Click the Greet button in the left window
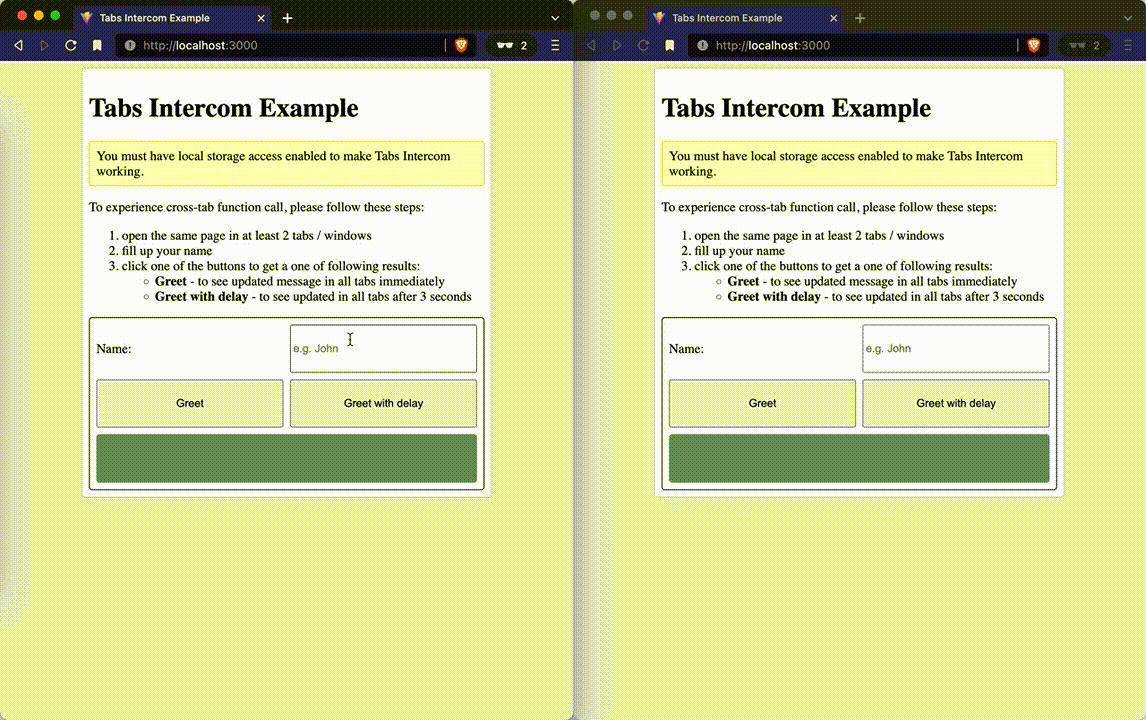The width and height of the screenshot is (1146, 720). coord(189,403)
